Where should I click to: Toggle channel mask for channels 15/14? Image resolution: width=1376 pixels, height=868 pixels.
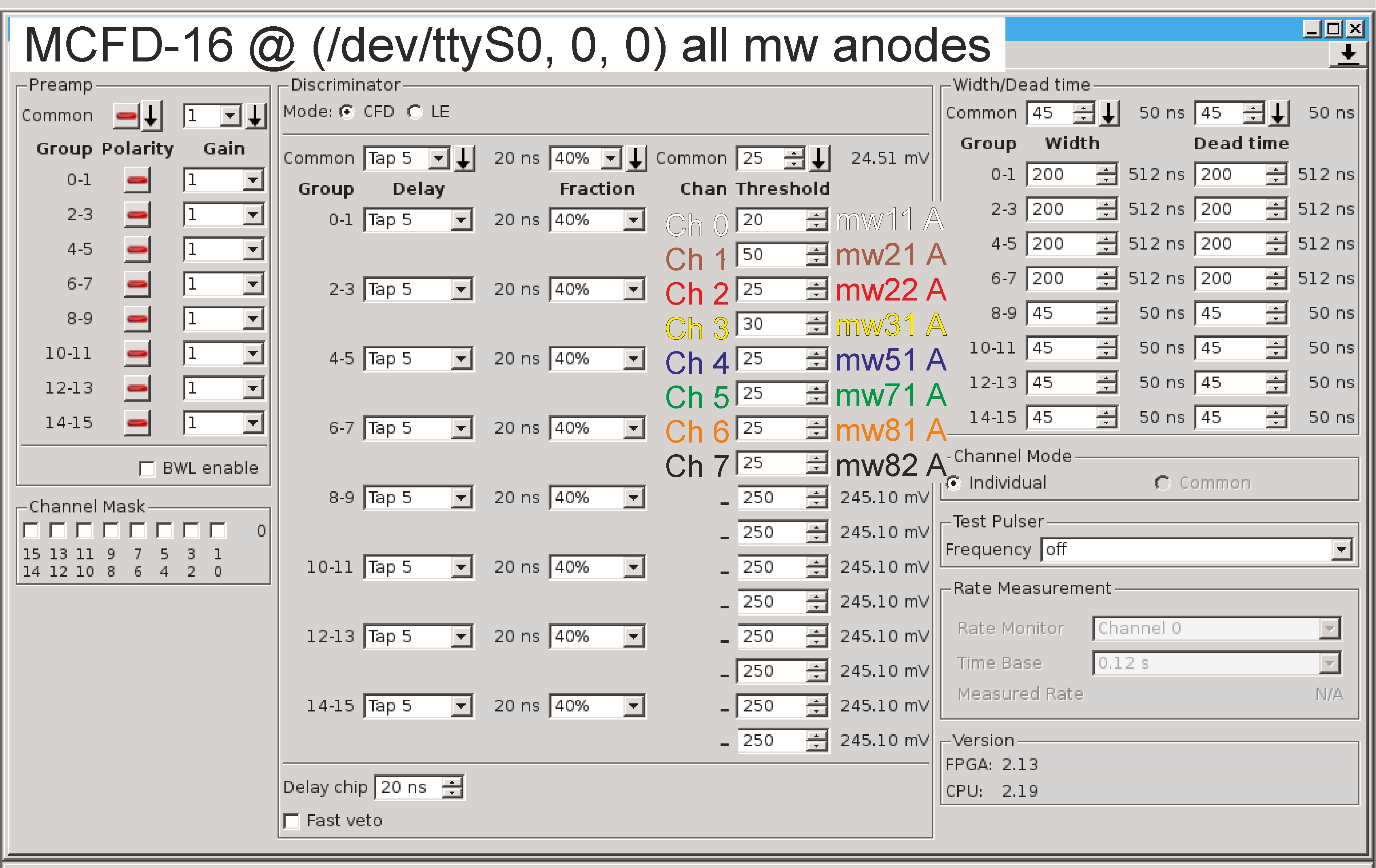[x=32, y=531]
